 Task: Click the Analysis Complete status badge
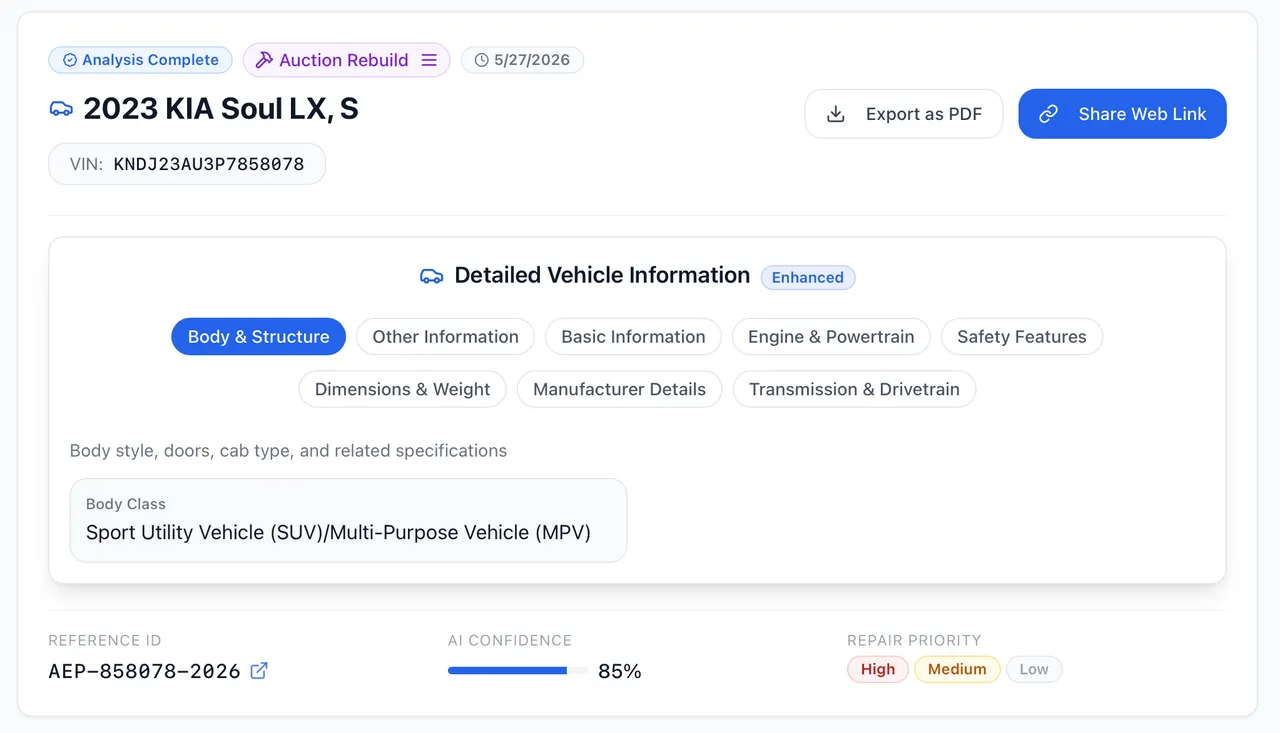140,60
